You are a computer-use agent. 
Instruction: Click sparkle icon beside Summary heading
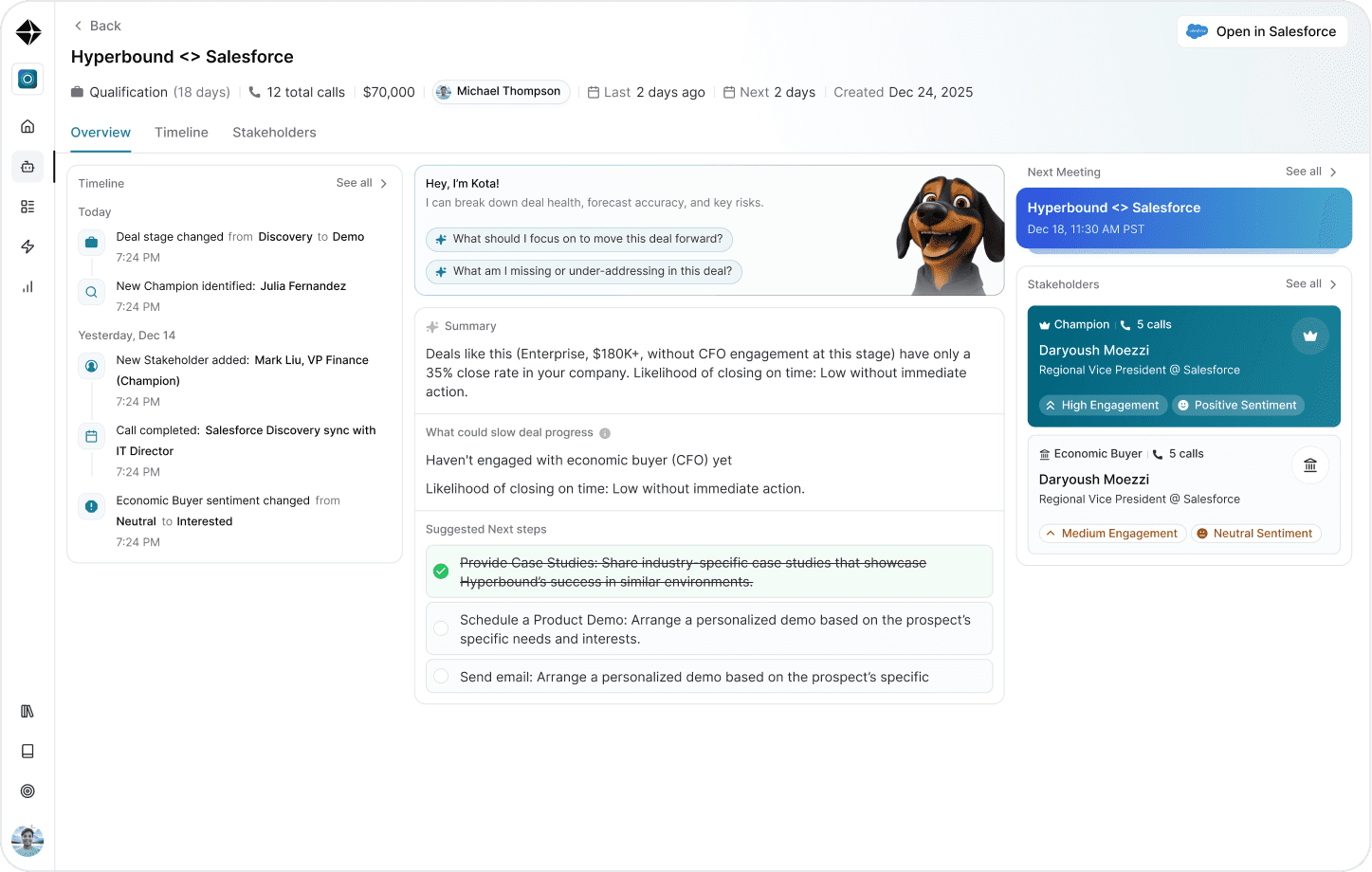[x=432, y=326]
